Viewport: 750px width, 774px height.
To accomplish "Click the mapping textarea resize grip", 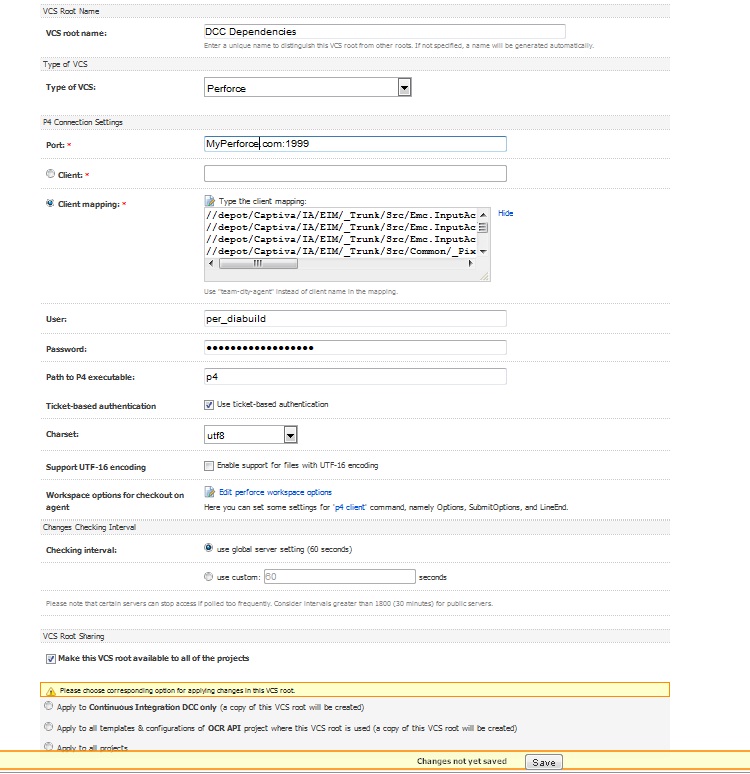I will 485,276.
